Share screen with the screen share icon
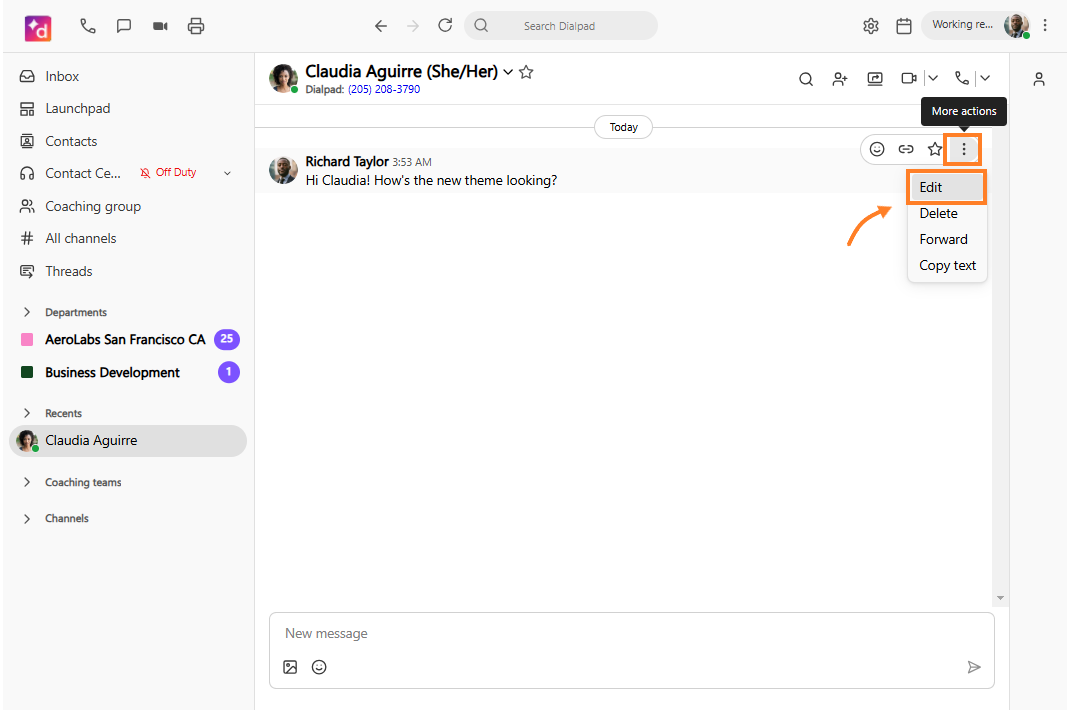Image resolution: width=1068 pixels, height=710 pixels. click(x=875, y=79)
